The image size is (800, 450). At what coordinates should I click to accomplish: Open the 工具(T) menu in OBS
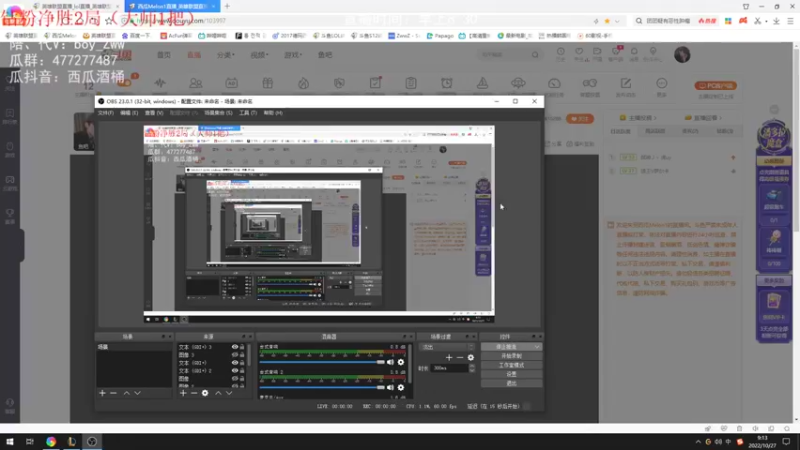pos(248,113)
